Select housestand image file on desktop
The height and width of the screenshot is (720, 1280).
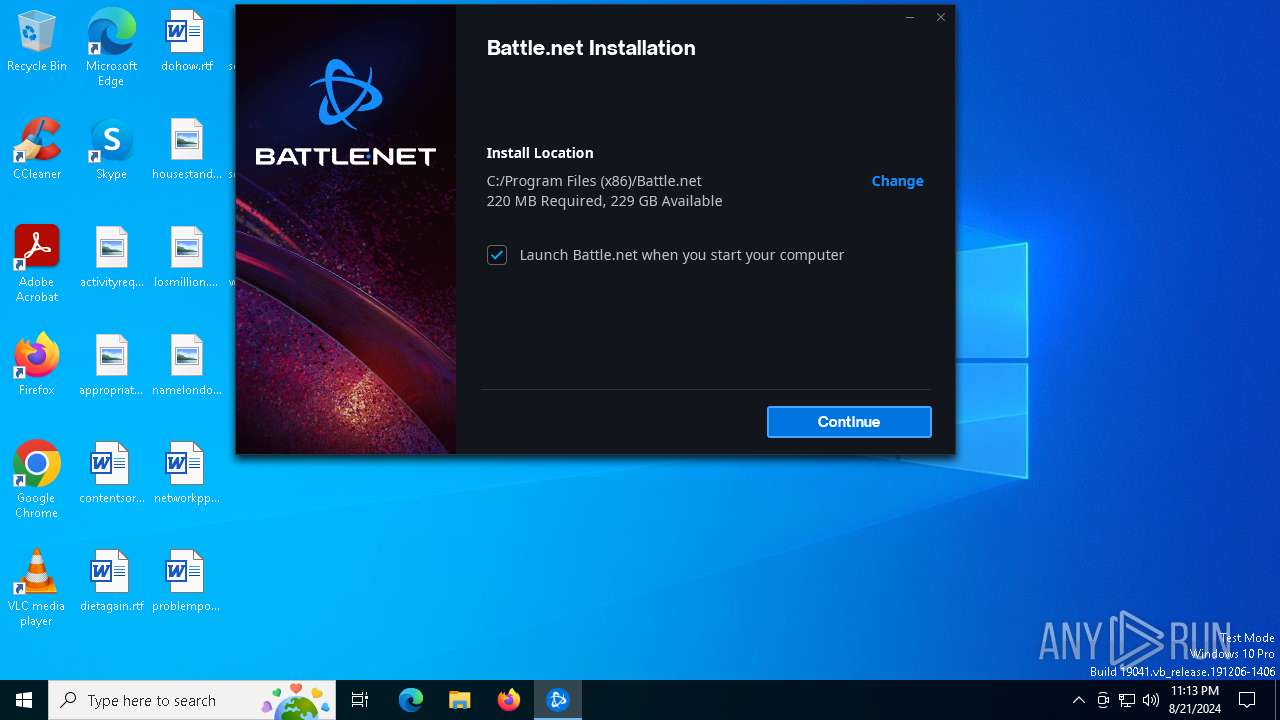(x=186, y=150)
